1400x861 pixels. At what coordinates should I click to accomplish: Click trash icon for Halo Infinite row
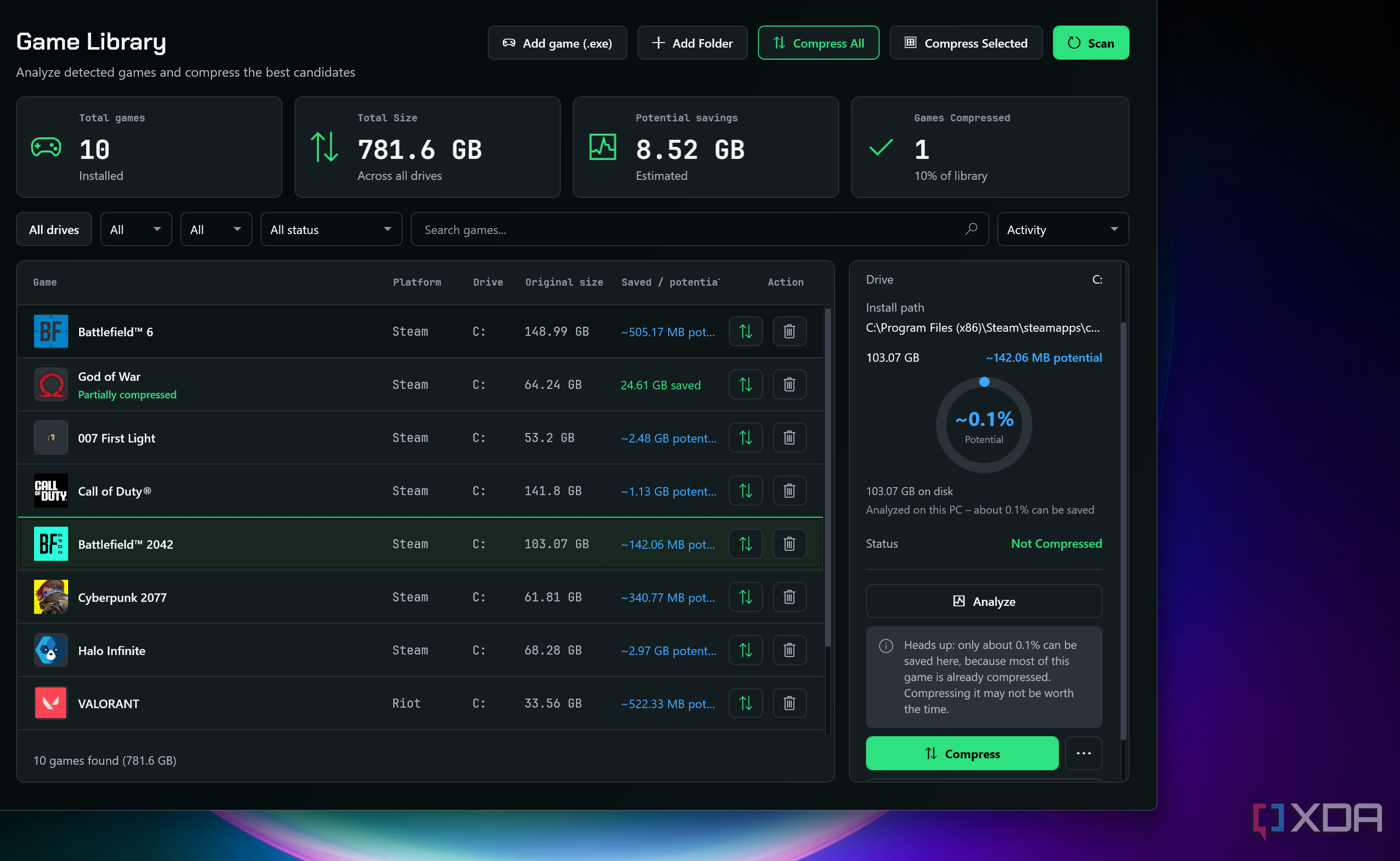789,651
